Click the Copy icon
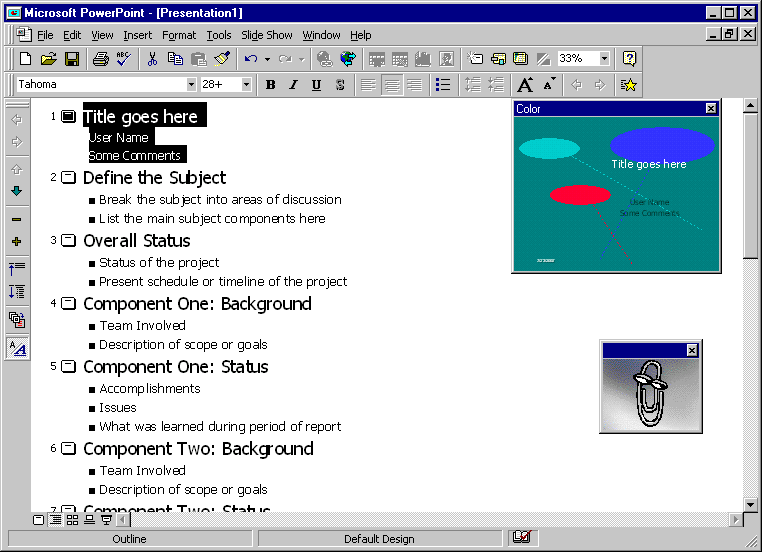Viewport: 762px width, 552px height. [175, 59]
